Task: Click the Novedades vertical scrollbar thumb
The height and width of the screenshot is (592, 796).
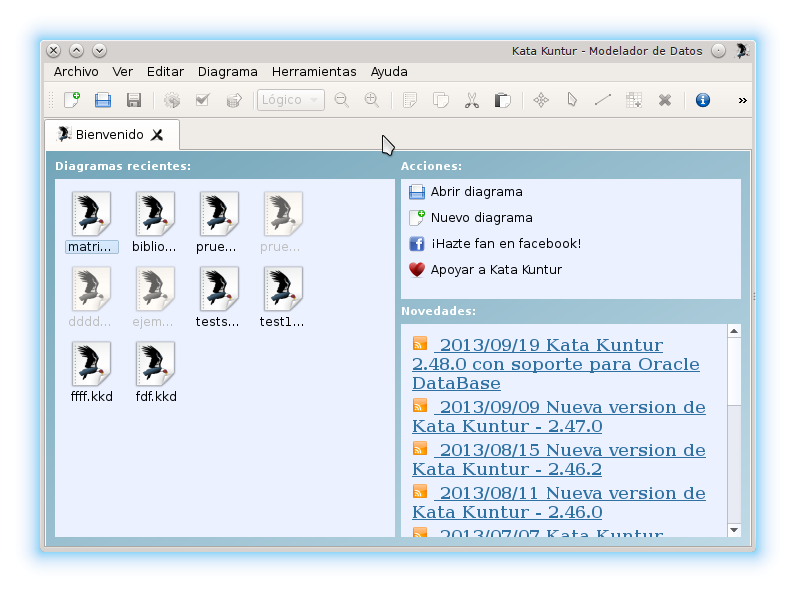Action: [734, 372]
